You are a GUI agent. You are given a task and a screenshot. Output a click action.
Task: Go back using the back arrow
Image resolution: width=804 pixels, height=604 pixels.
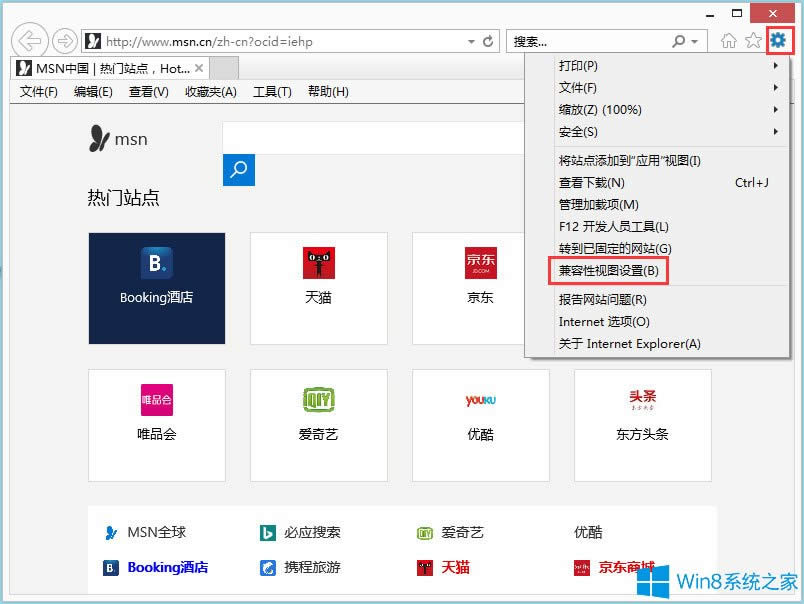[x=30, y=41]
